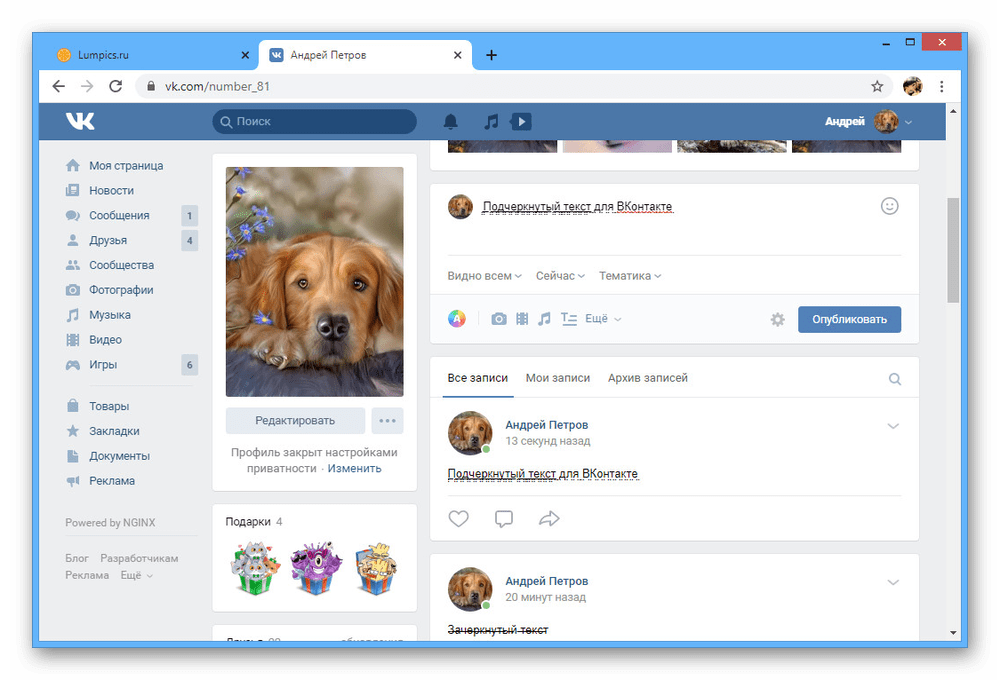Image resolution: width=1000 pixels, height=680 pixels.
Task: Open Видео in sidebar
Action: click(x=105, y=339)
